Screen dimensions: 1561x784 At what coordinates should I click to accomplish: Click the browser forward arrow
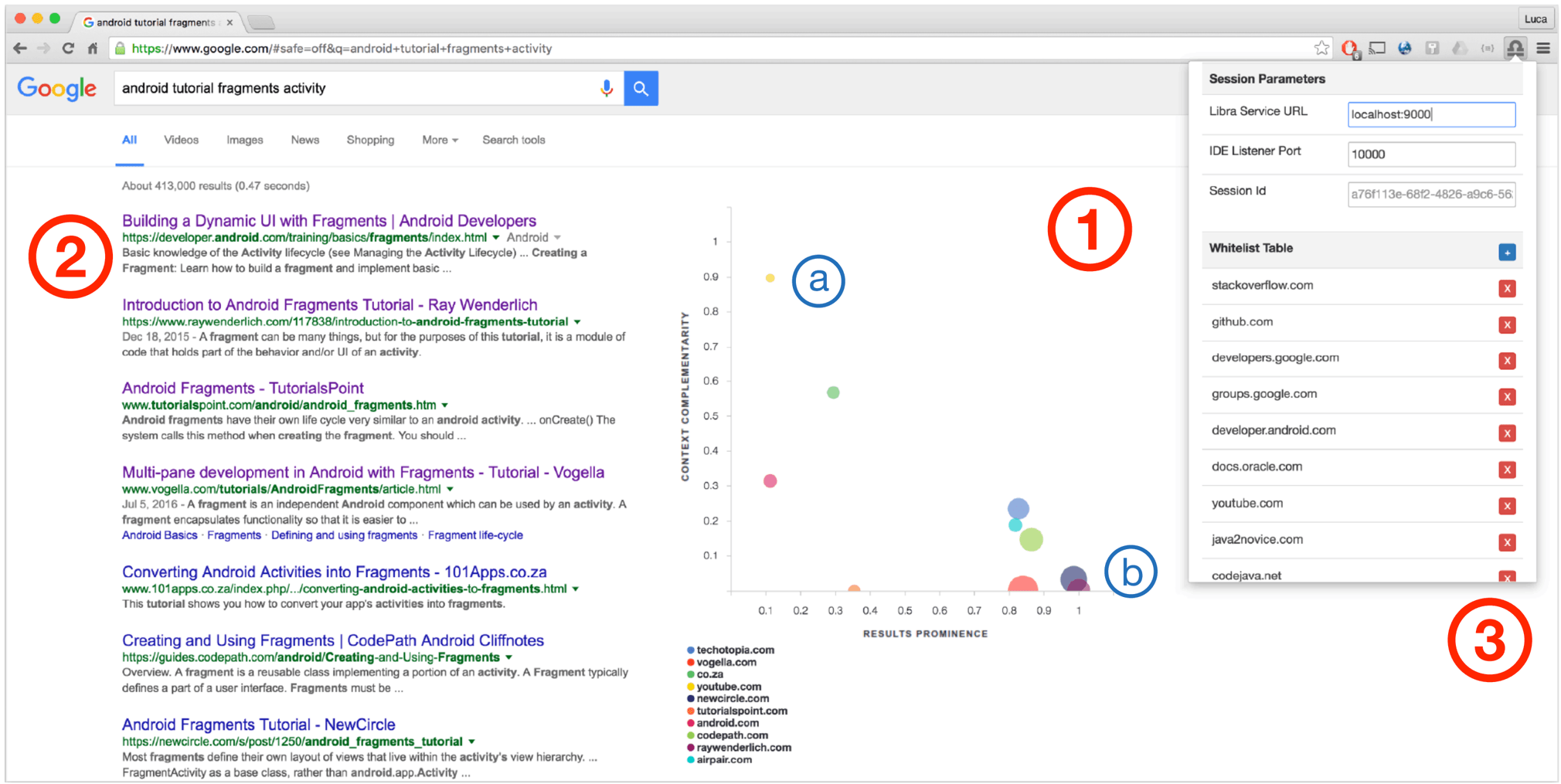pyautogui.click(x=43, y=49)
